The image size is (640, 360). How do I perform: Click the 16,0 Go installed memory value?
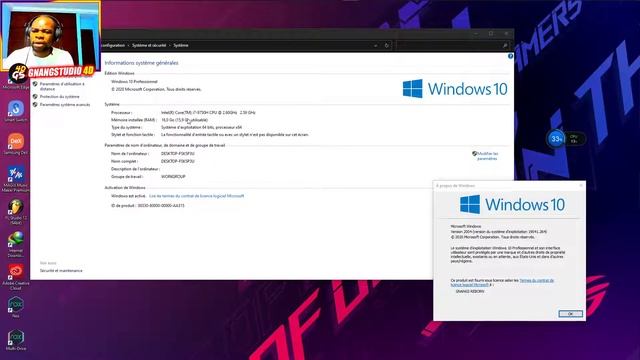pos(184,120)
